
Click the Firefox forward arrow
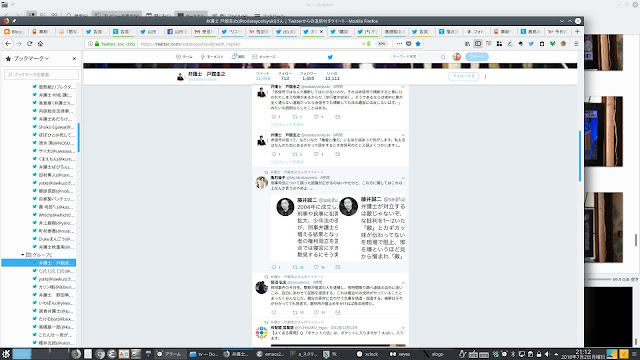click(x=19, y=44)
